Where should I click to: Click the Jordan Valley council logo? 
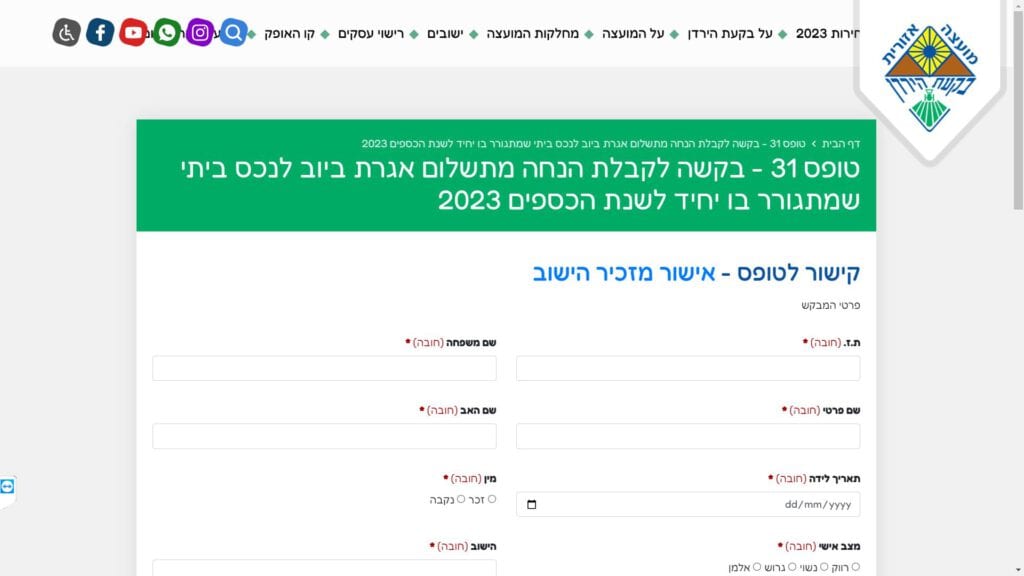coord(929,78)
